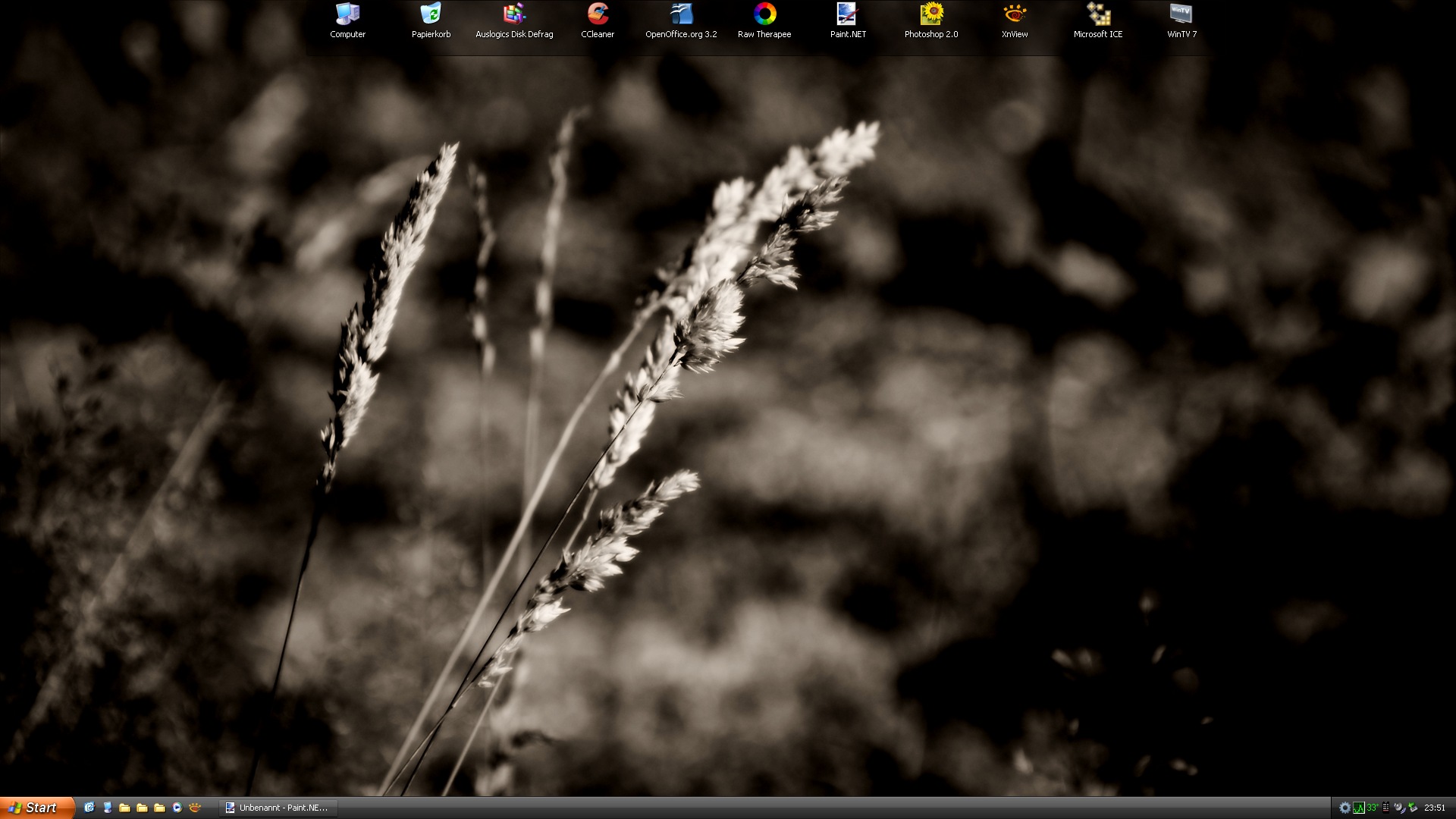
Task: Launch Auslogics Disk Defrag shortcut
Action: point(514,14)
